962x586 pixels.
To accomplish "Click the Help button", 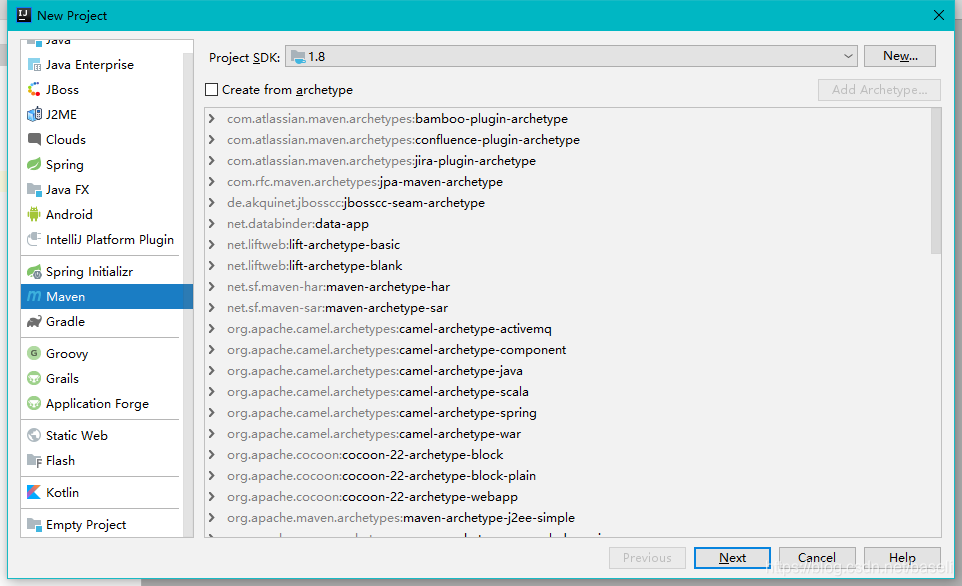I will [x=902, y=558].
